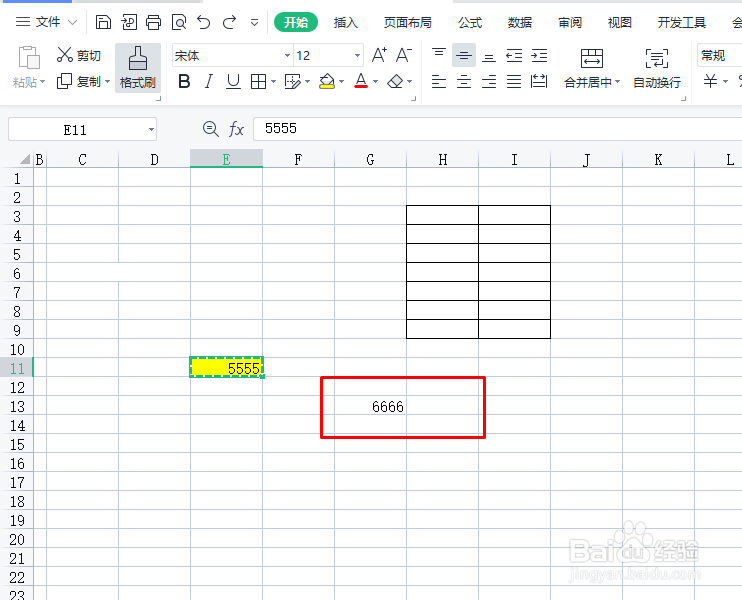Open Insert Function fx
Screen dimensions: 742x600
click(x=236, y=129)
